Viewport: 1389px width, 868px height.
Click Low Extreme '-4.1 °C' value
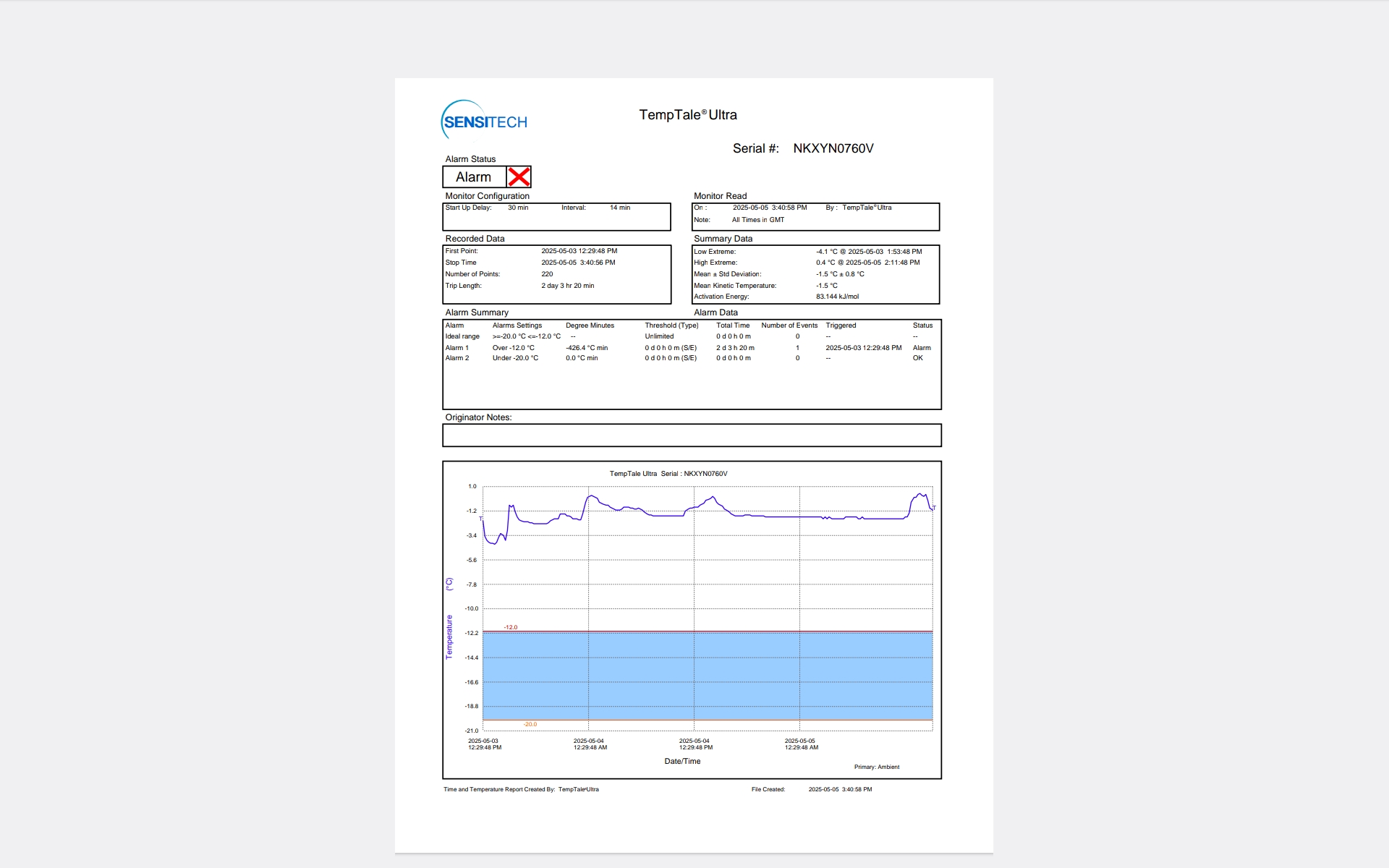pyautogui.click(x=826, y=252)
